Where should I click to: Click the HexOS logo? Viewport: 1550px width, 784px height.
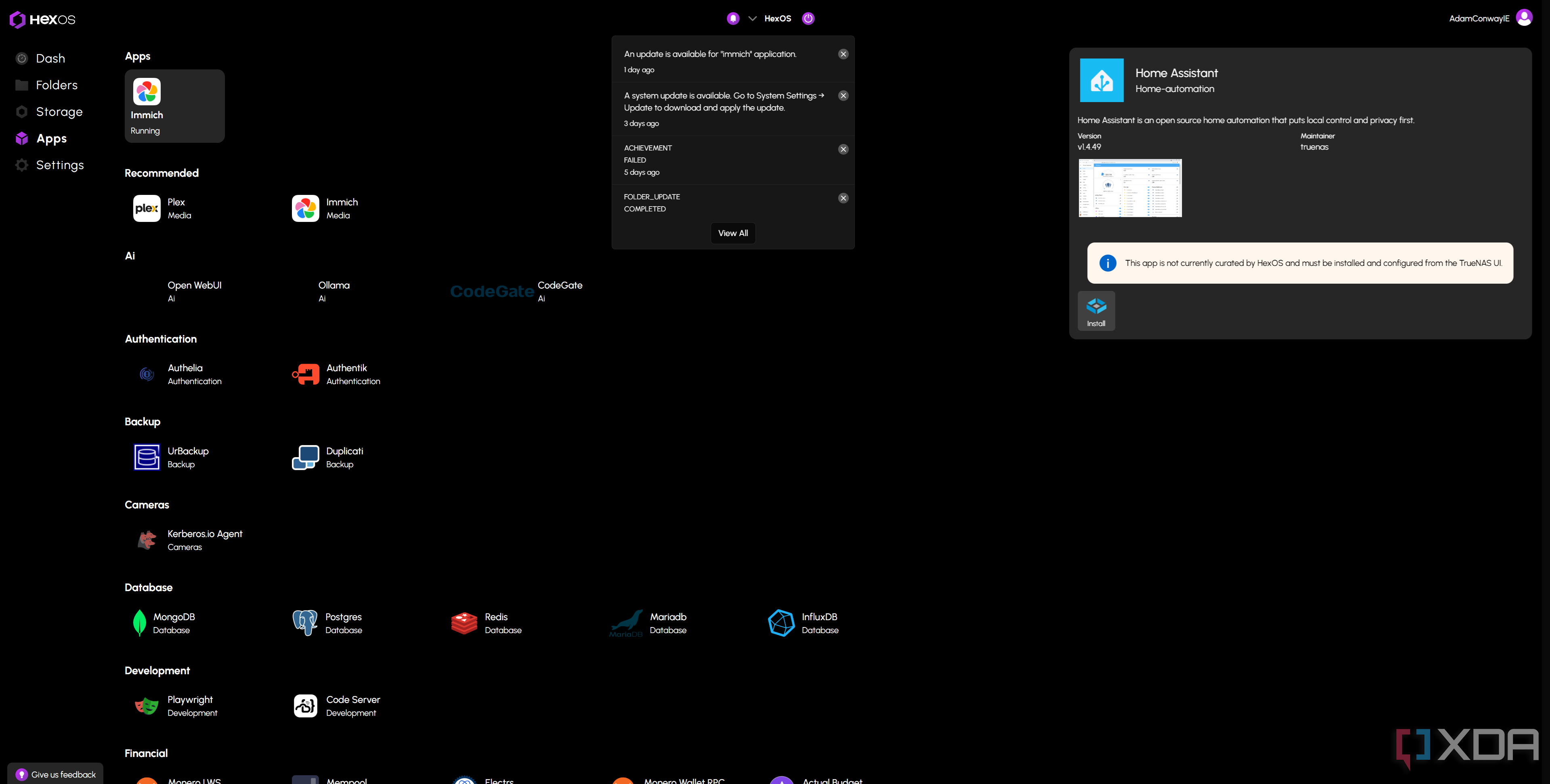(x=42, y=19)
